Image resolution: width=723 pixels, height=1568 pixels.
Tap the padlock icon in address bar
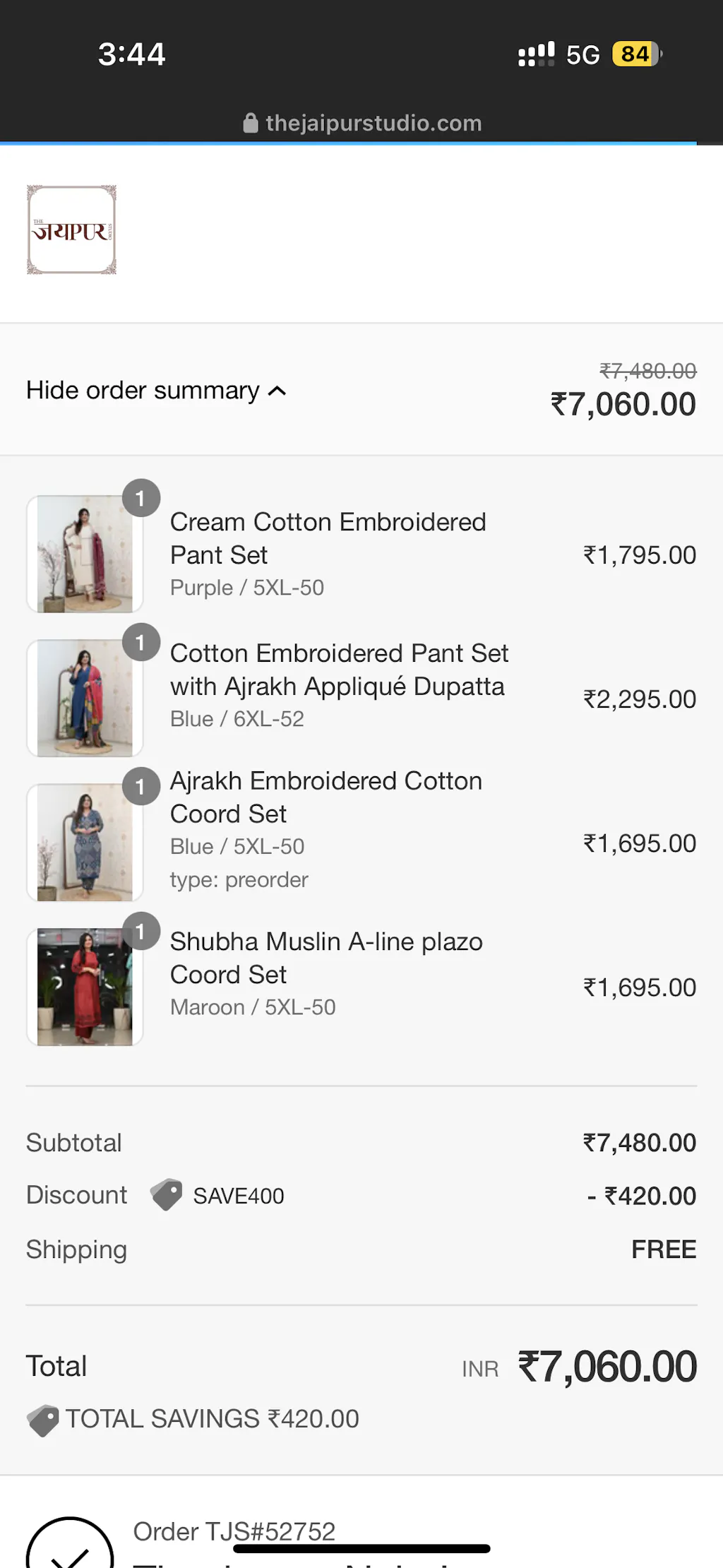point(251,124)
